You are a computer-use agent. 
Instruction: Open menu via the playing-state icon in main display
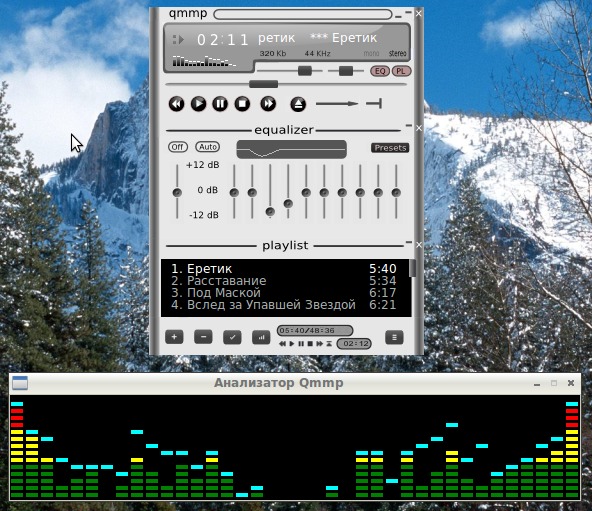pos(178,39)
